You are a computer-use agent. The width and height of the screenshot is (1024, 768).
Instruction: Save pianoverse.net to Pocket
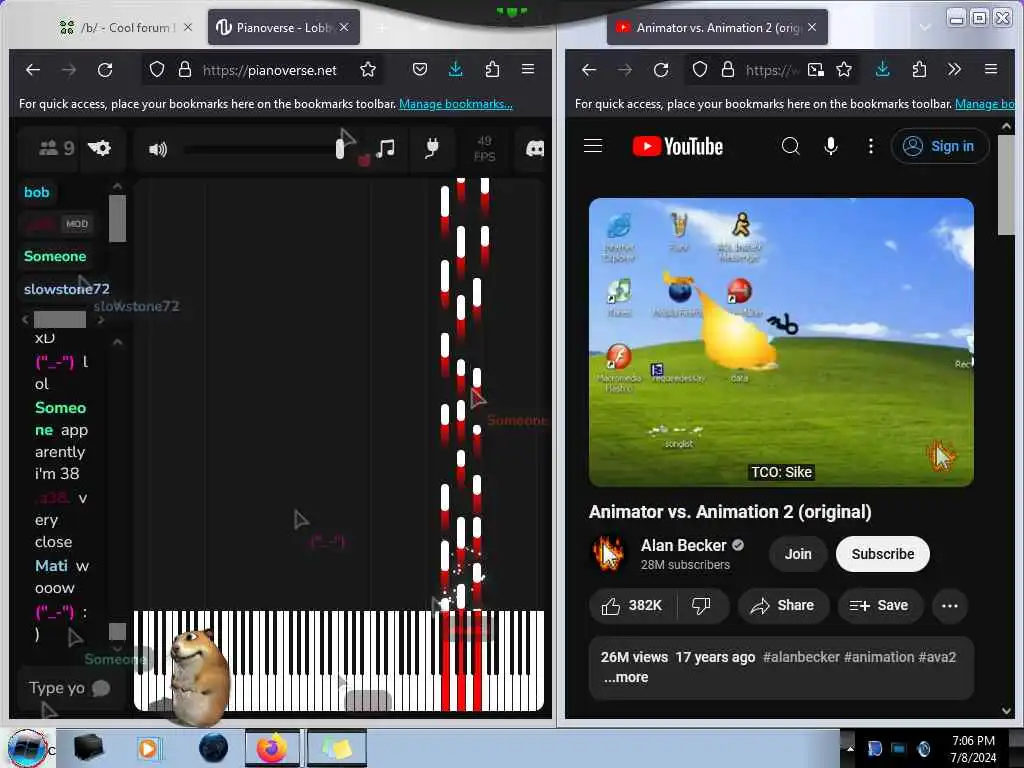click(419, 69)
